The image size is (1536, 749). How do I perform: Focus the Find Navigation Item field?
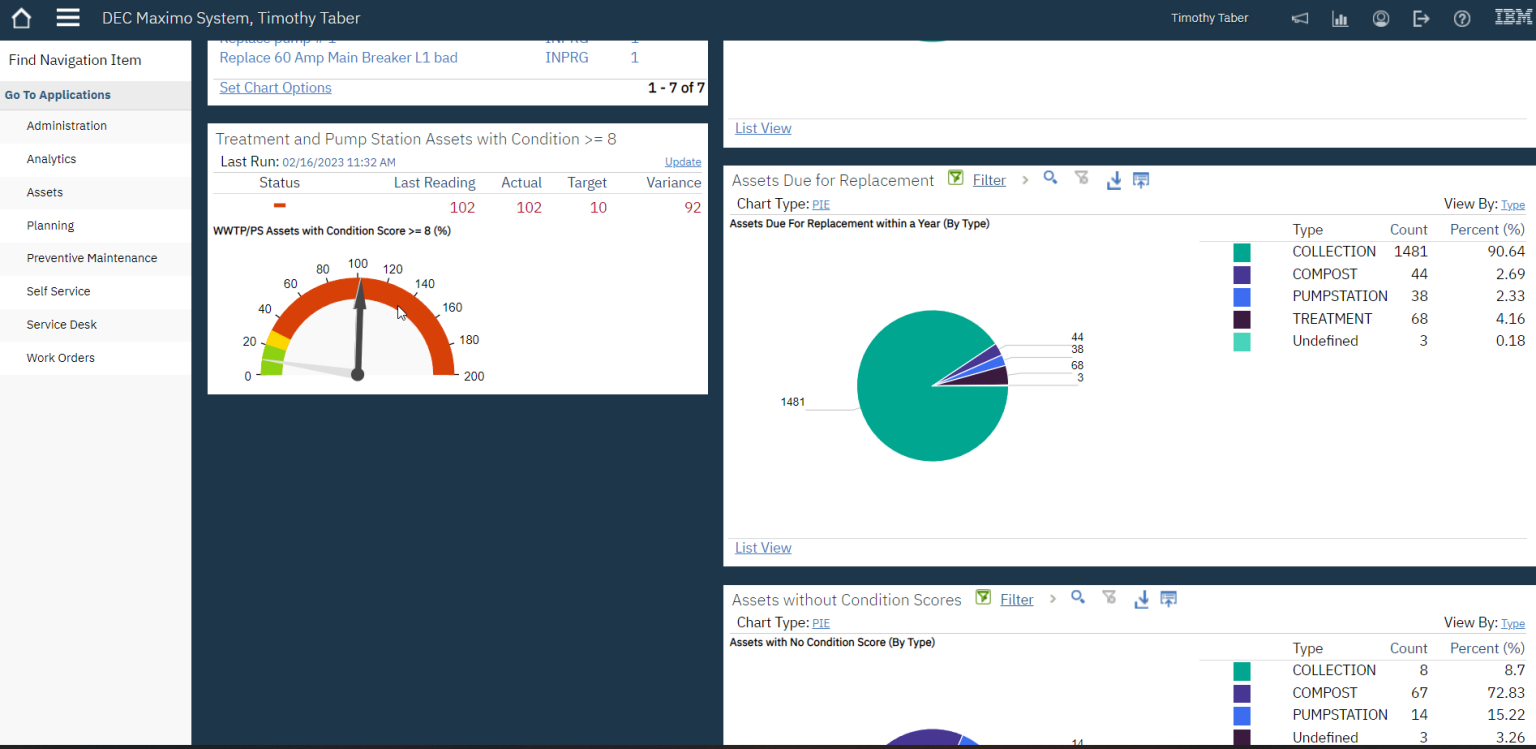95,60
